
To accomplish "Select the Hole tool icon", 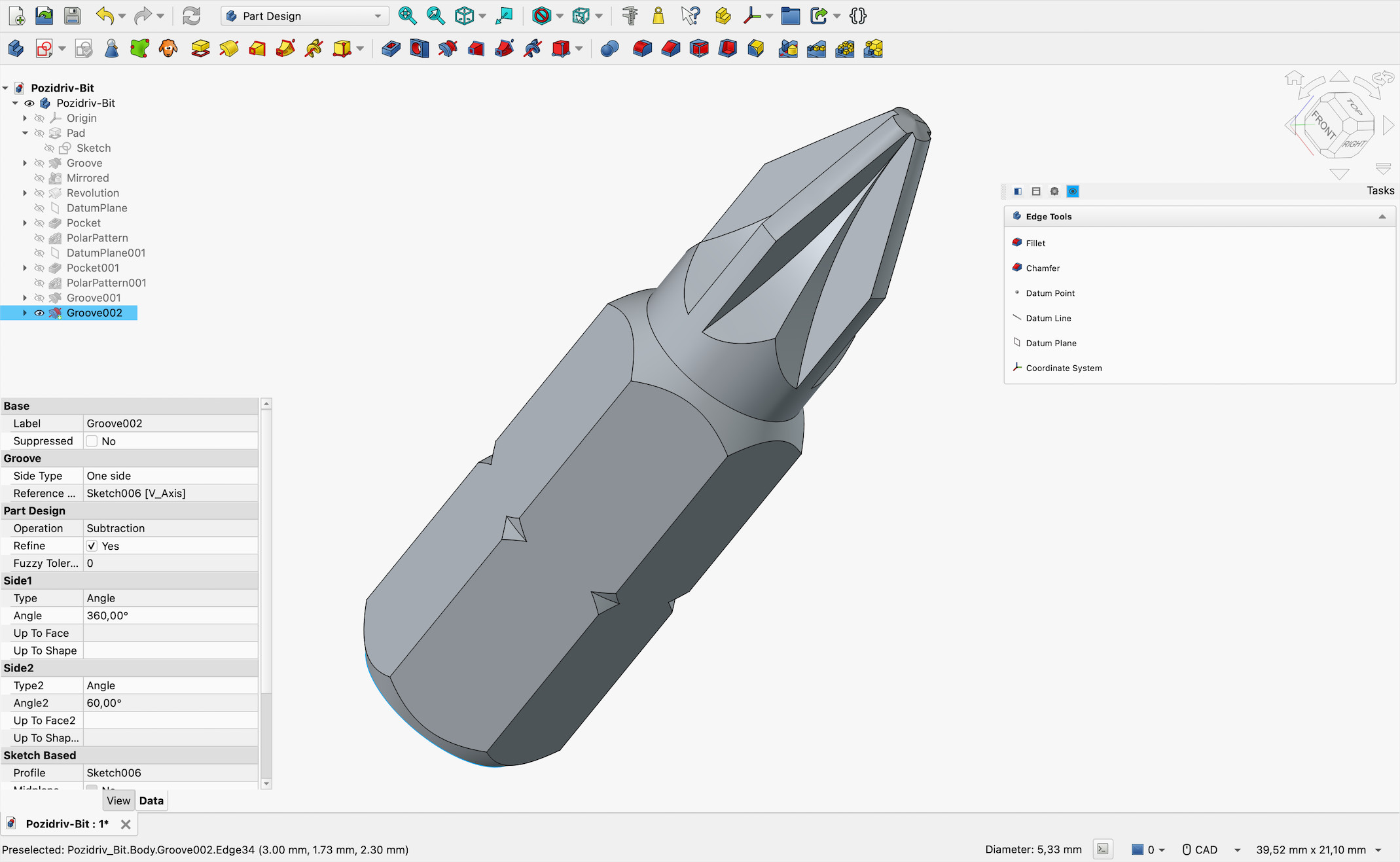I will tap(419, 49).
